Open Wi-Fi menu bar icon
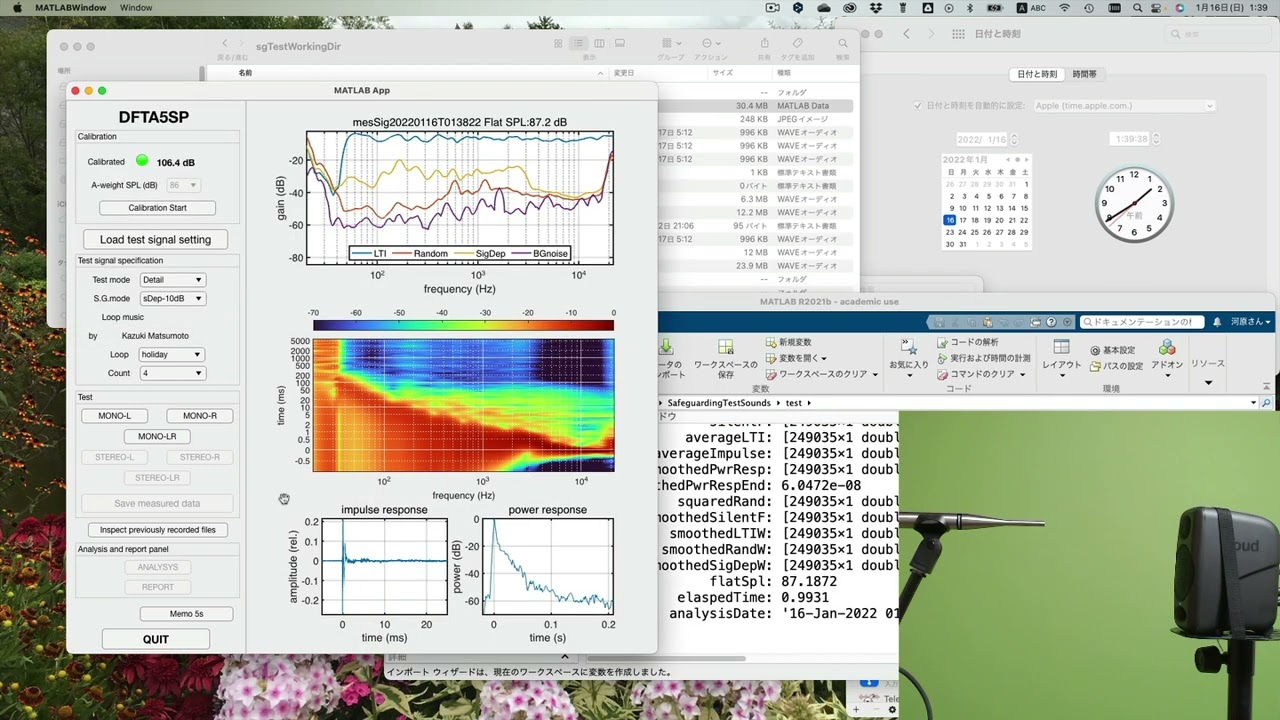1280x720 pixels. [1064, 8]
